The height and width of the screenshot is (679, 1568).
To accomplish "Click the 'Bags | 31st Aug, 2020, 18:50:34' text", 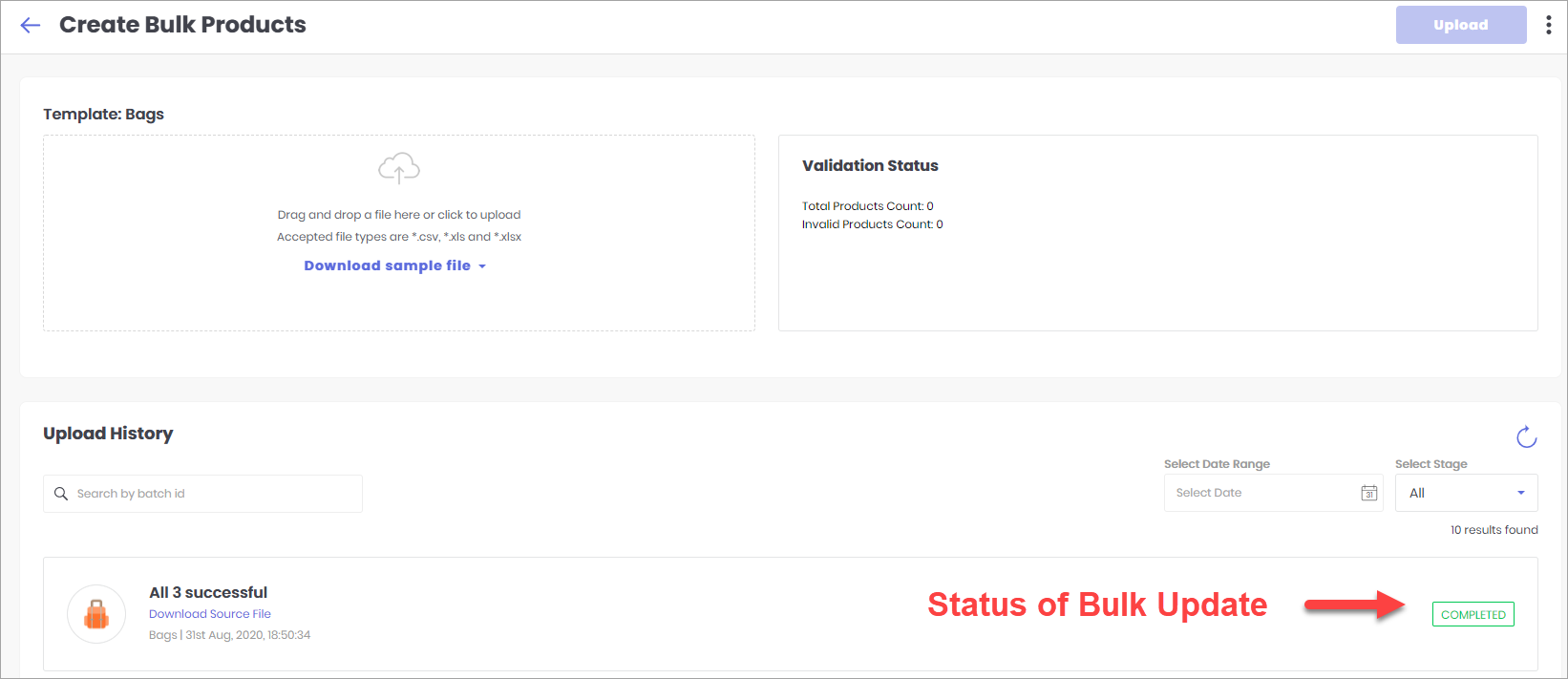I will pyautogui.click(x=230, y=635).
